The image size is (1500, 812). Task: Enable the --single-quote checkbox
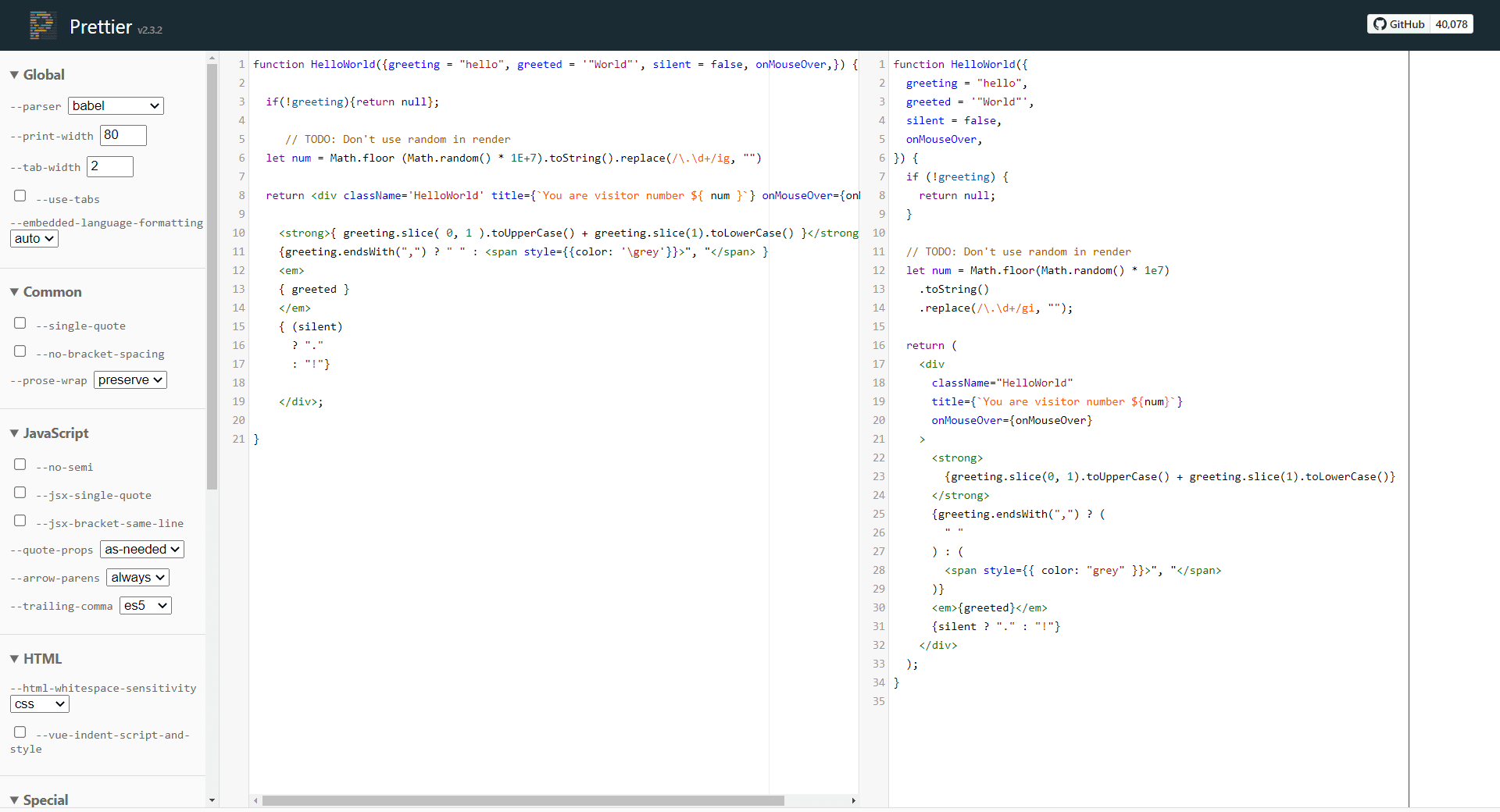click(x=20, y=322)
